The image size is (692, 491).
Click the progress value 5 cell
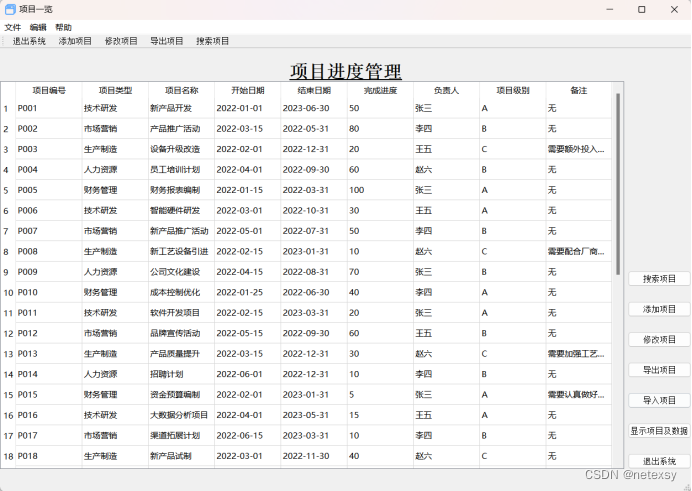380,394
